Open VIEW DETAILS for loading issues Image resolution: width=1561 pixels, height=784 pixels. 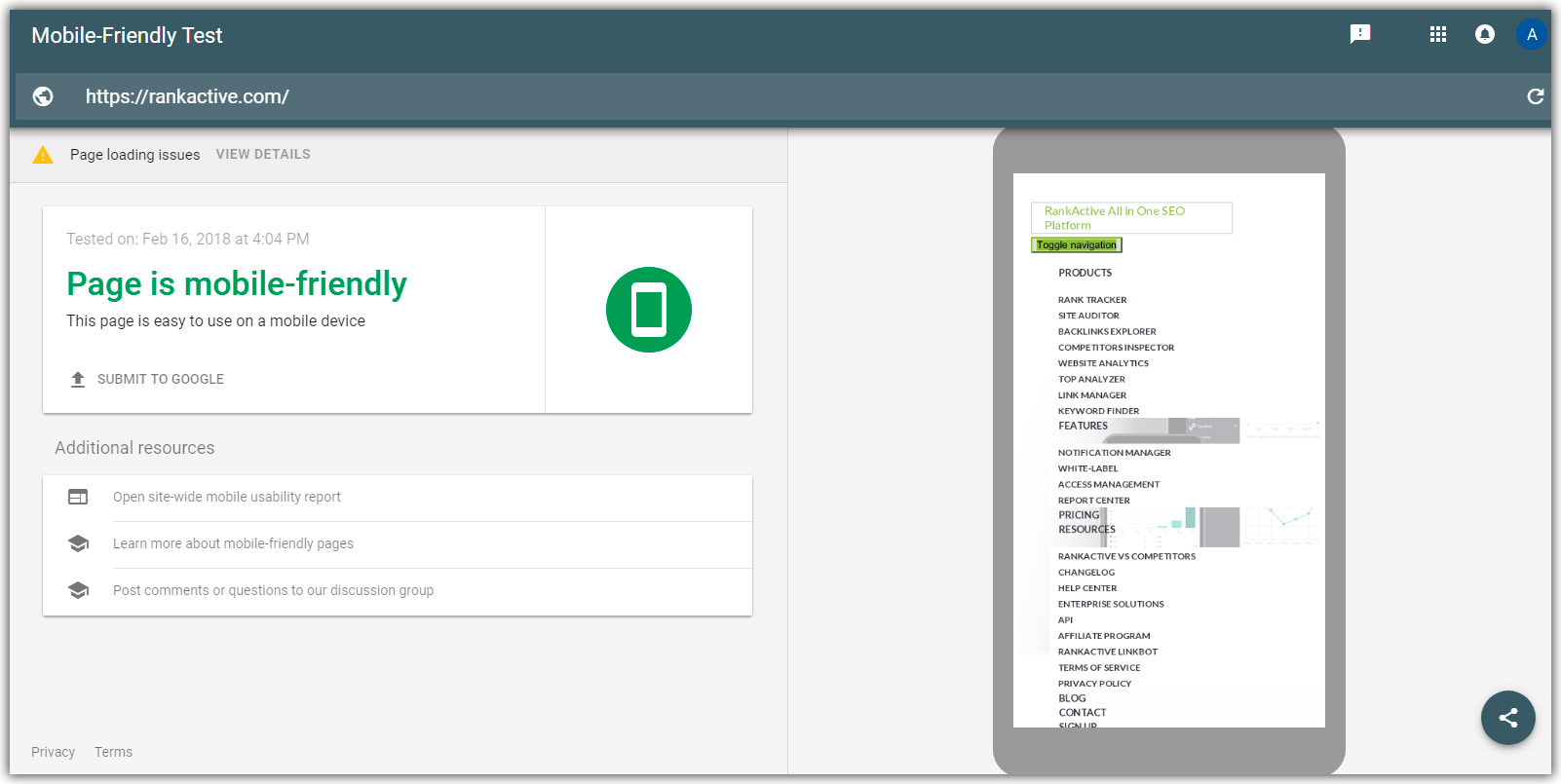[x=263, y=154]
